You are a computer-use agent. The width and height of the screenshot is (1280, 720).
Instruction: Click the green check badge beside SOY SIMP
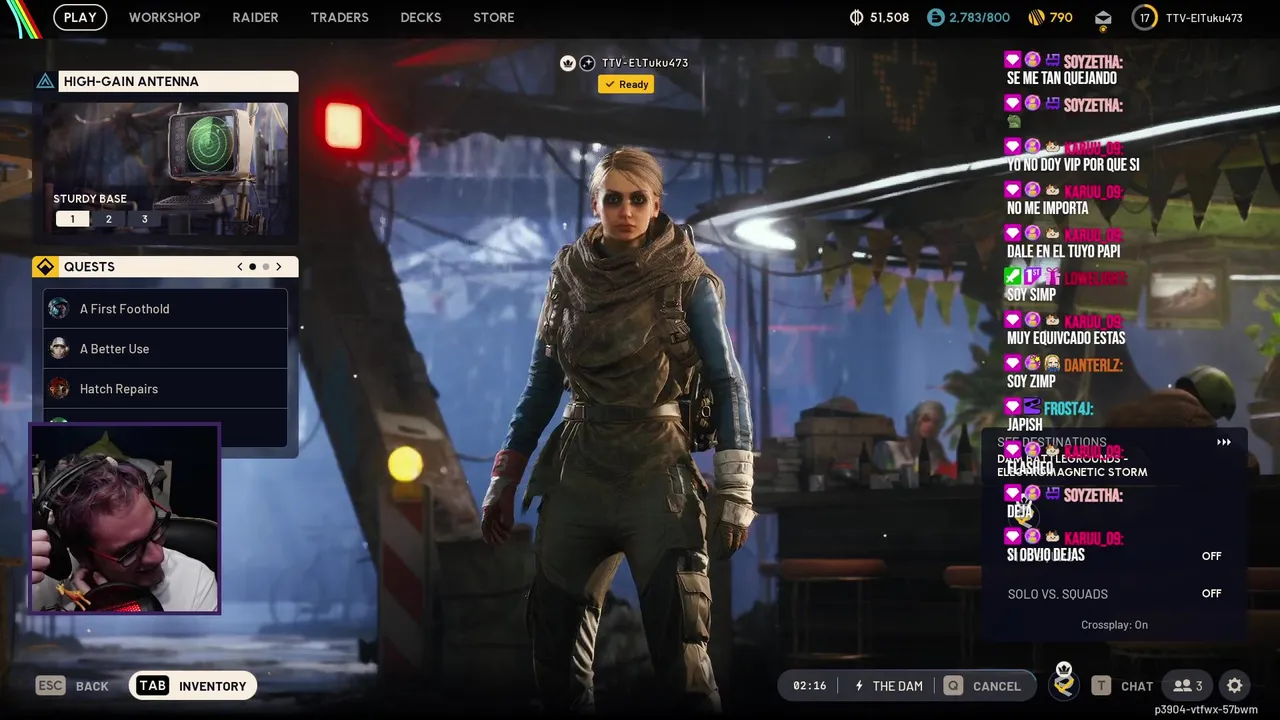point(1013,277)
